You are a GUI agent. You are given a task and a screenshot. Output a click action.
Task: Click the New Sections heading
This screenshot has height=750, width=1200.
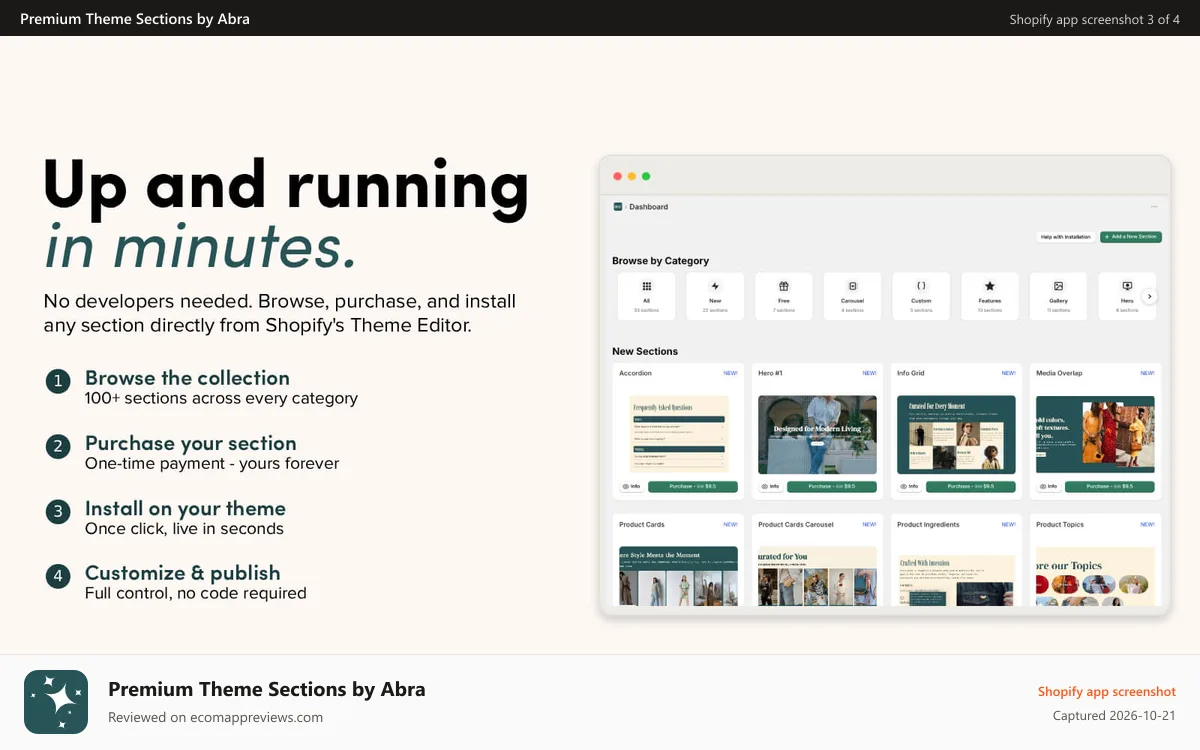pos(645,352)
